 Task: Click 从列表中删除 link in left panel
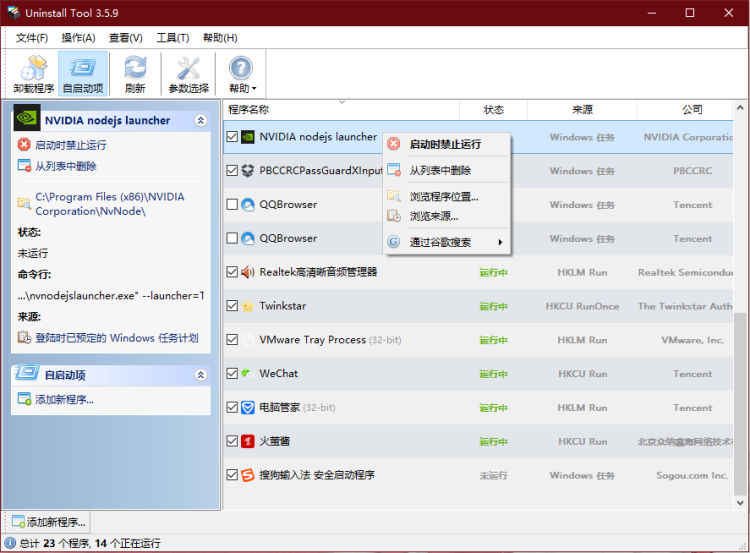point(66,166)
